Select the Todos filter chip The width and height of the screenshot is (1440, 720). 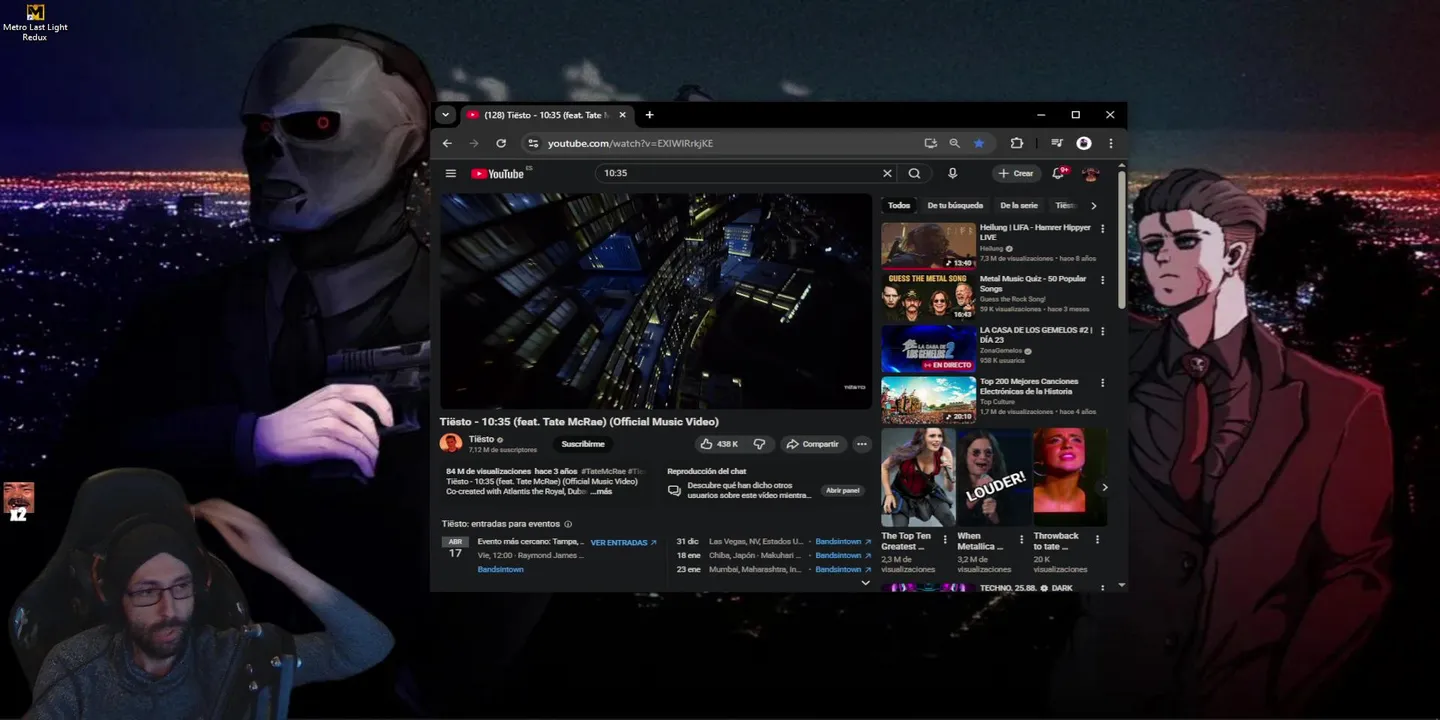pyautogui.click(x=899, y=205)
